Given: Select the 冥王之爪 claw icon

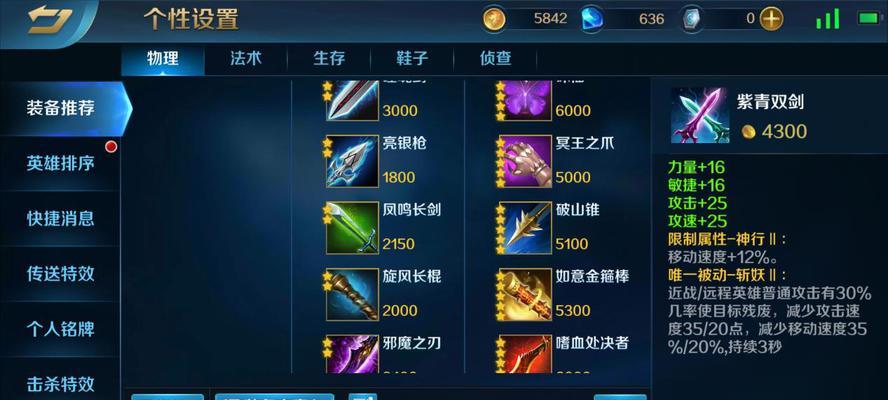Looking at the screenshot, I should pyautogui.click(x=525, y=161).
